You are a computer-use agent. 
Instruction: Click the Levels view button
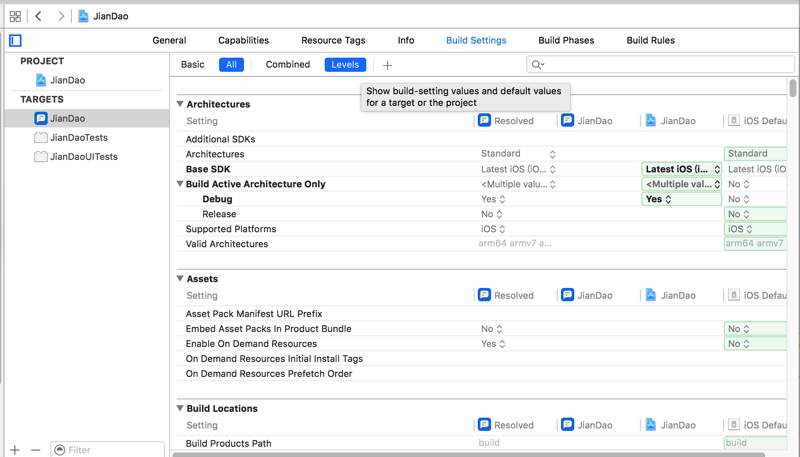tap(345, 65)
